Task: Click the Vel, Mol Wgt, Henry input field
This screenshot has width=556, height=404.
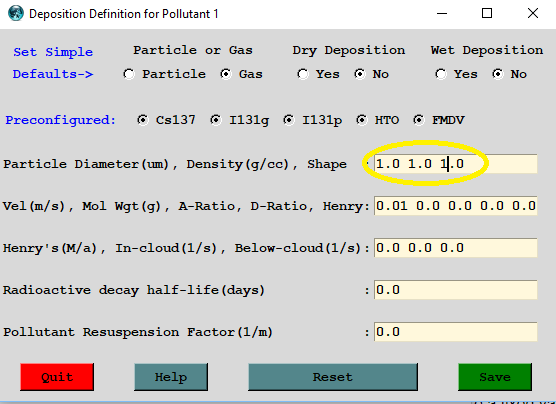Action: point(456,206)
